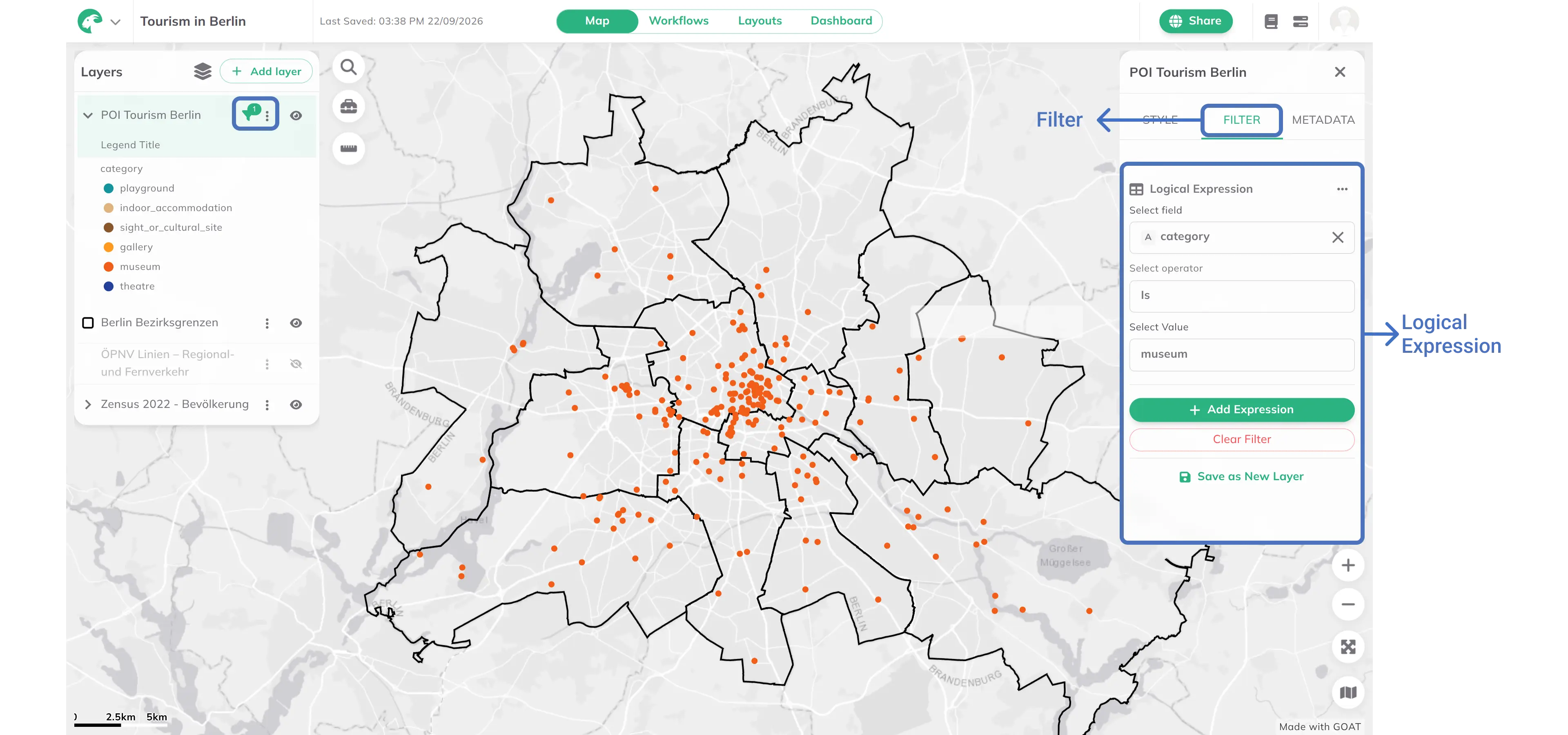The height and width of the screenshot is (735, 1568).
Task: Switch to the Workflows tab
Action: click(678, 21)
